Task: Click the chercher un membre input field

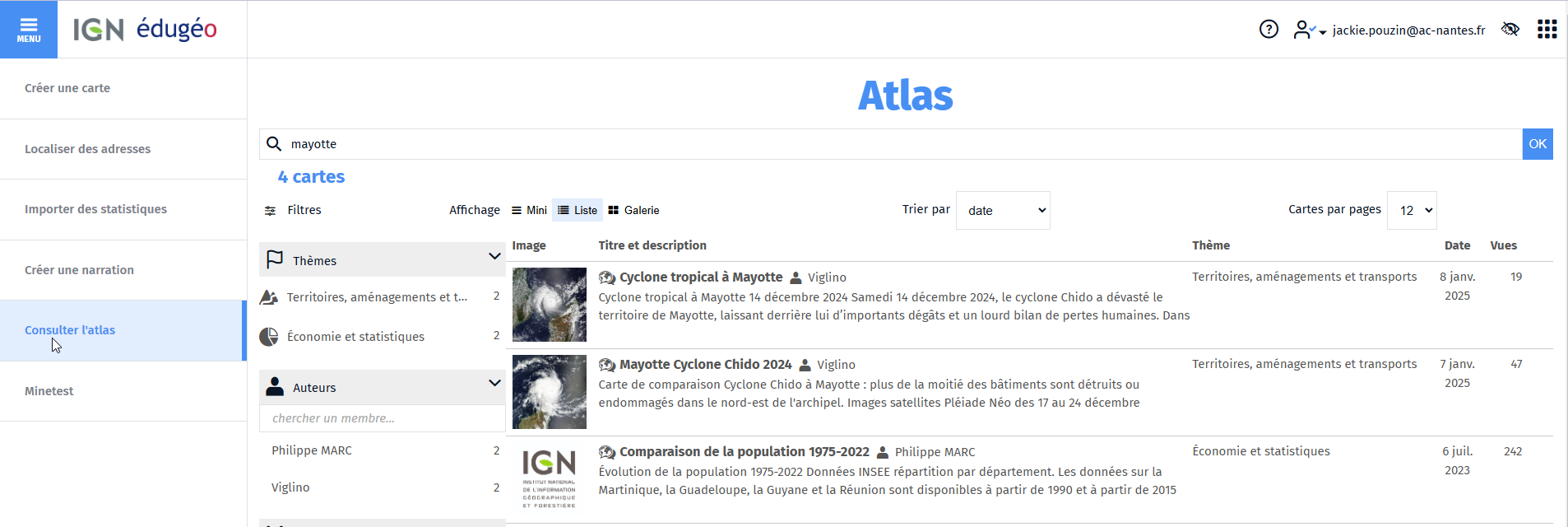Action: [x=382, y=418]
